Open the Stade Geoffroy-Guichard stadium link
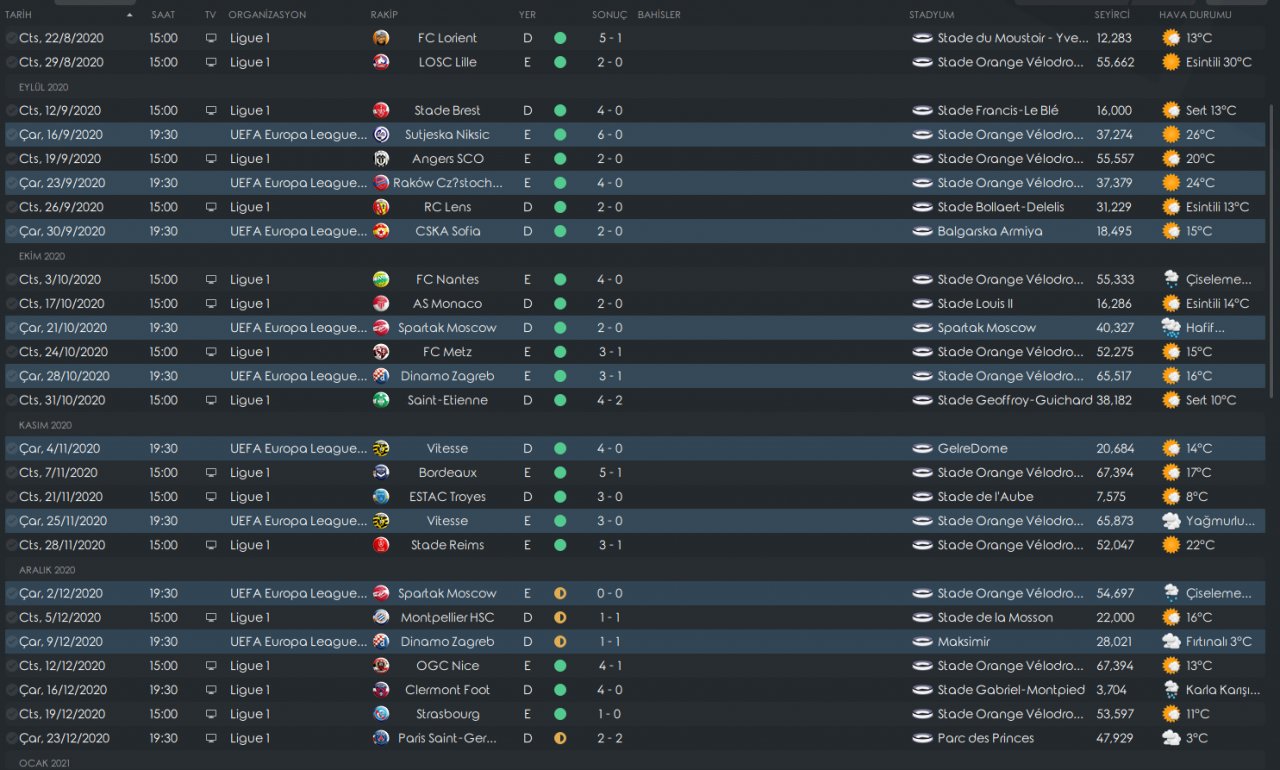The image size is (1280, 770). coord(1014,400)
